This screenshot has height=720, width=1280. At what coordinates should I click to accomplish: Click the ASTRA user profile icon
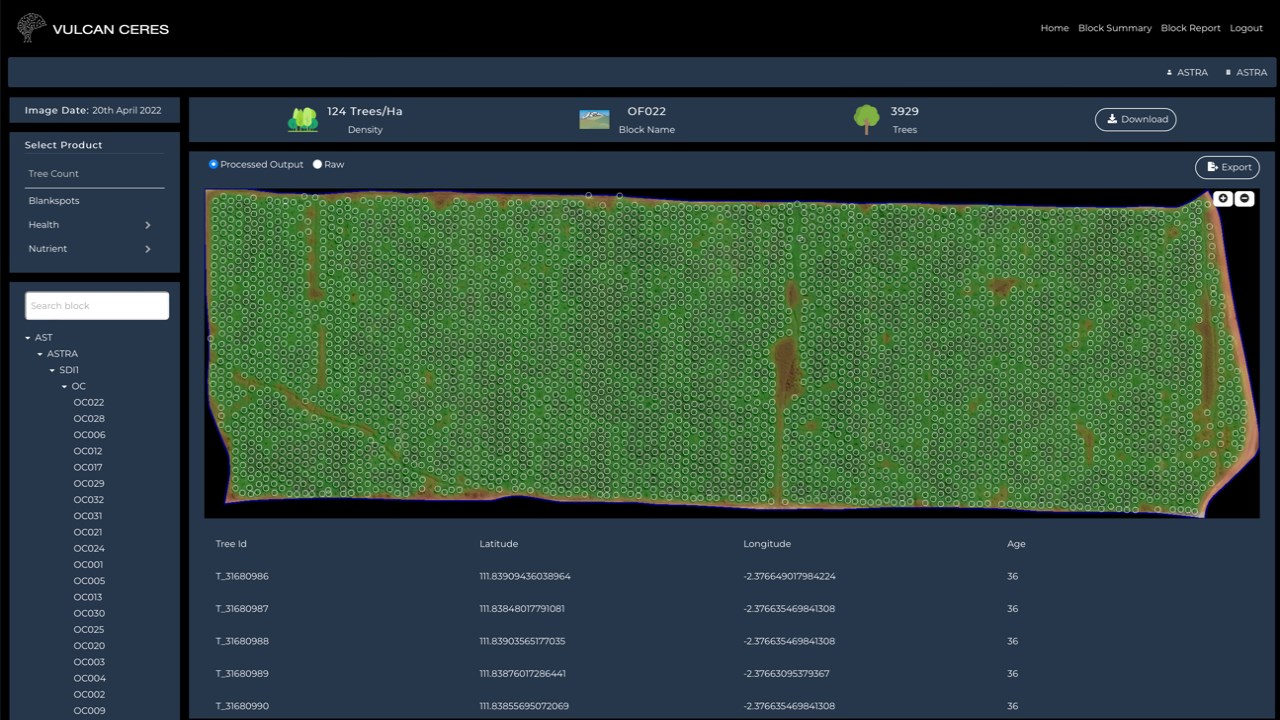[1169, 73]
